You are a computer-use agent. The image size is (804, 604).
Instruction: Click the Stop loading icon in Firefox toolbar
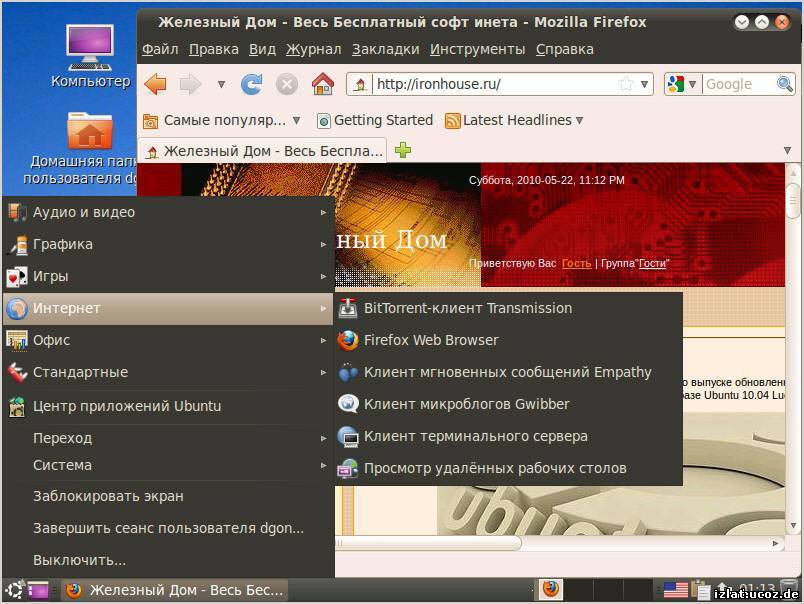point(287,84)
